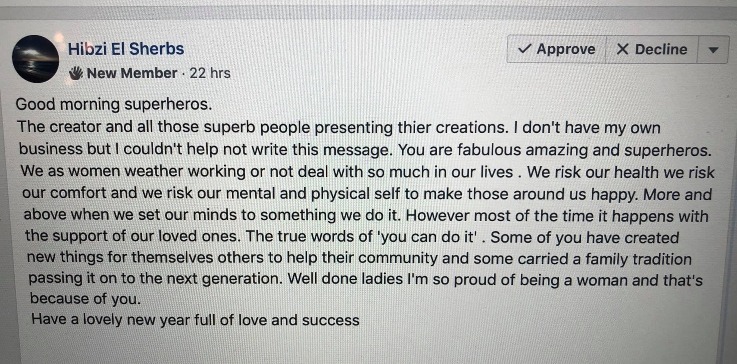This screenshot has width=737, height=364.
Task: Click the 'Have a lovely new year' closing line
Action: click(x=195, y=320)
